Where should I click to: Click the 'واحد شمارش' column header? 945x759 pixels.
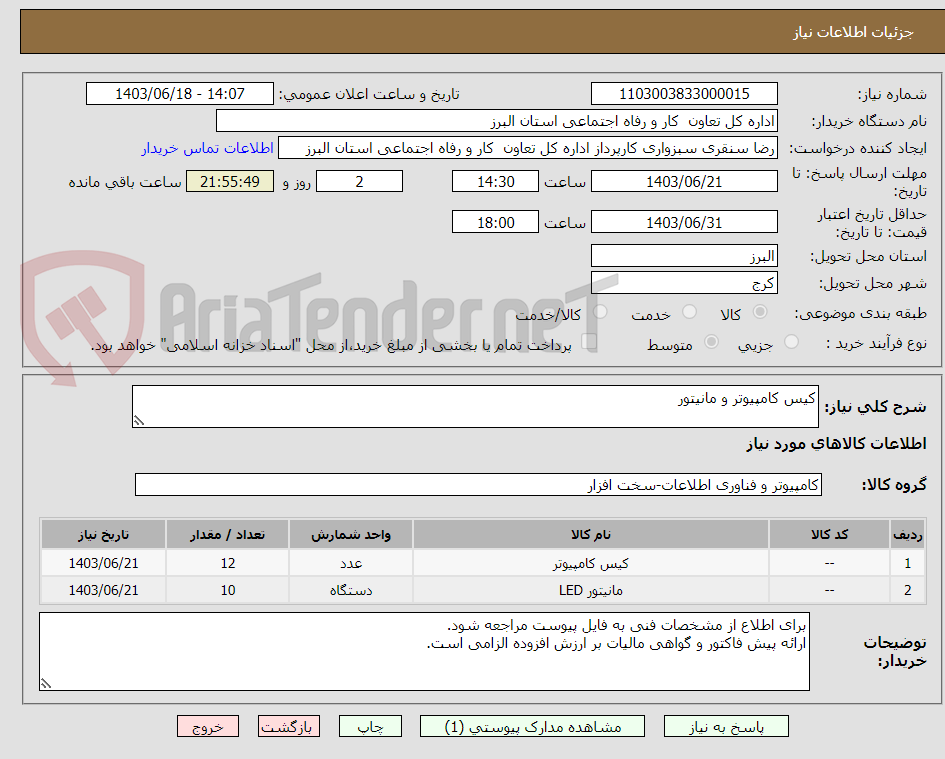click(x=351, y=535)
